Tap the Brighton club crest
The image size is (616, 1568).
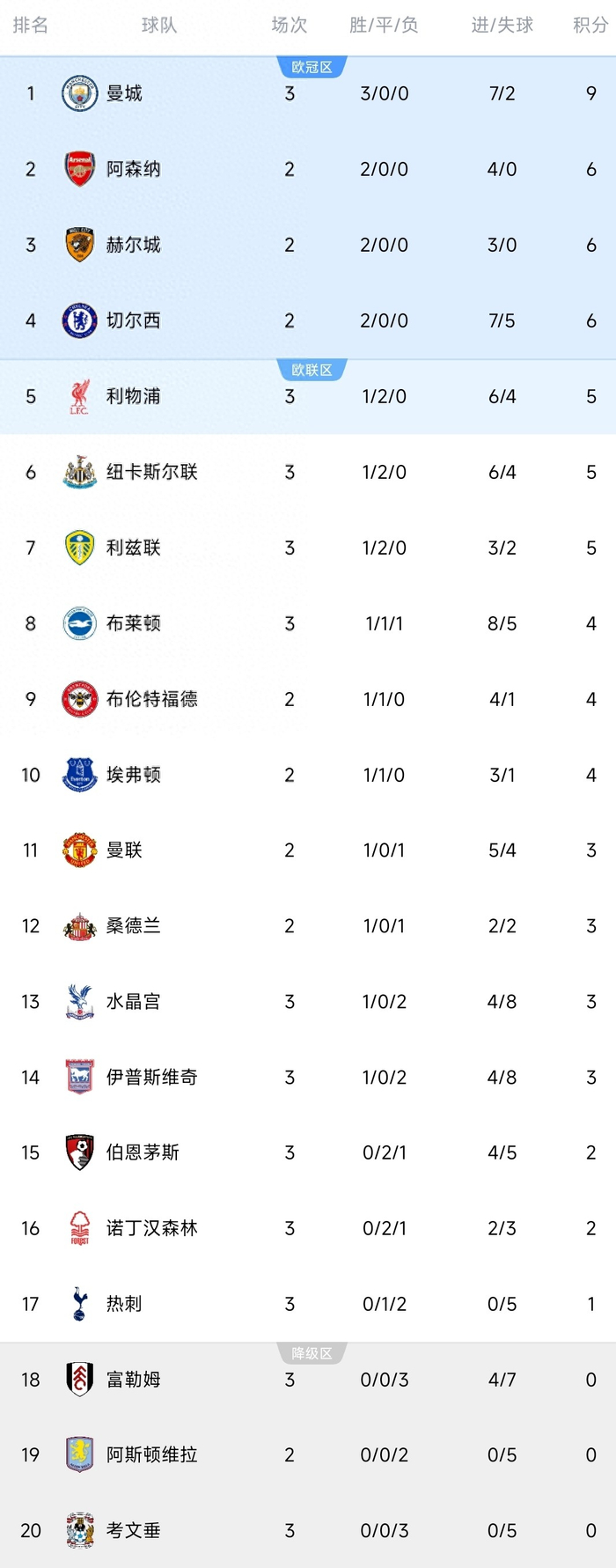pos(79,623)
